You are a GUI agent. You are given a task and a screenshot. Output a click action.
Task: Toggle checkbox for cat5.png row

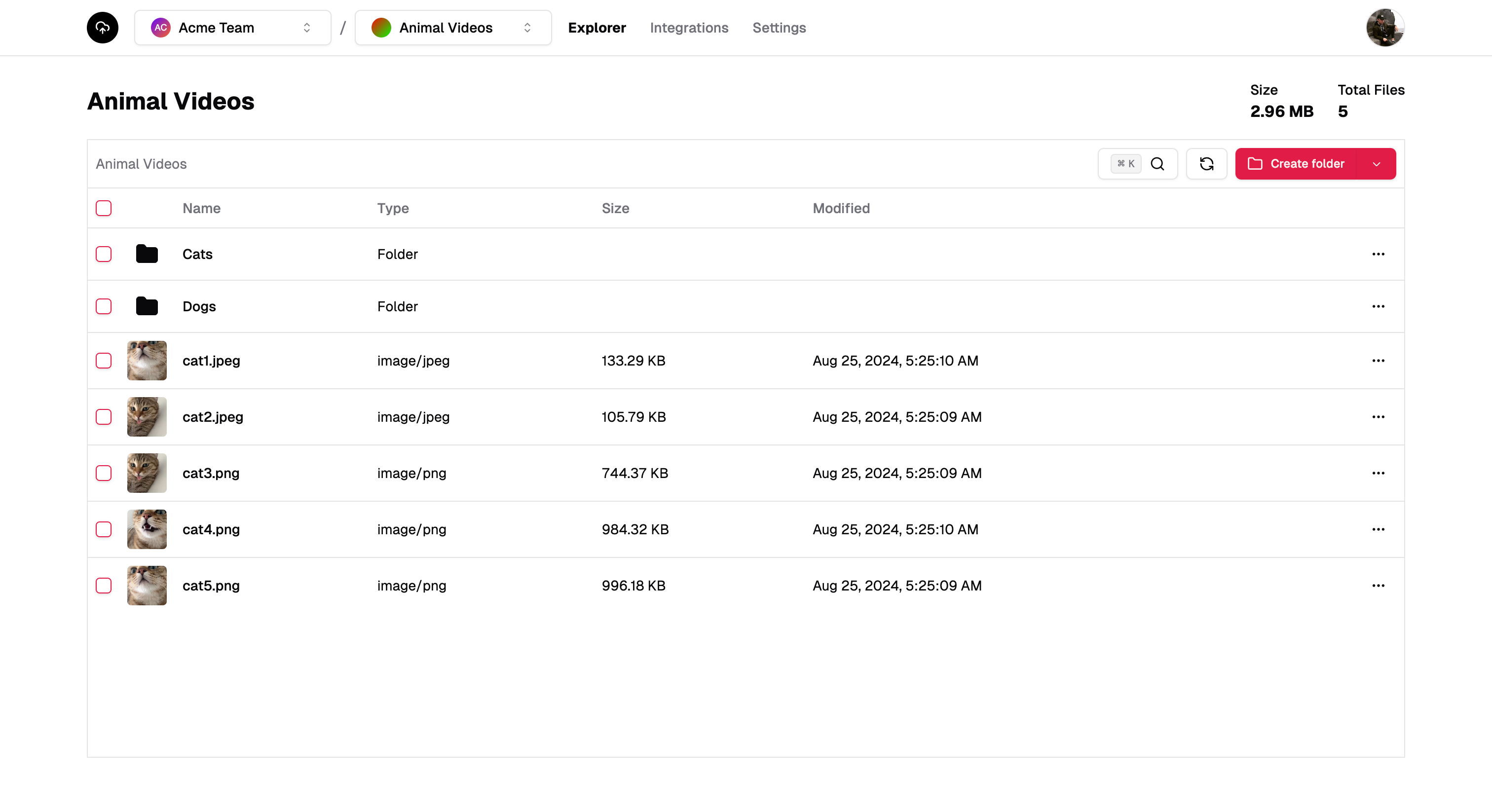(x=103, y=585)
